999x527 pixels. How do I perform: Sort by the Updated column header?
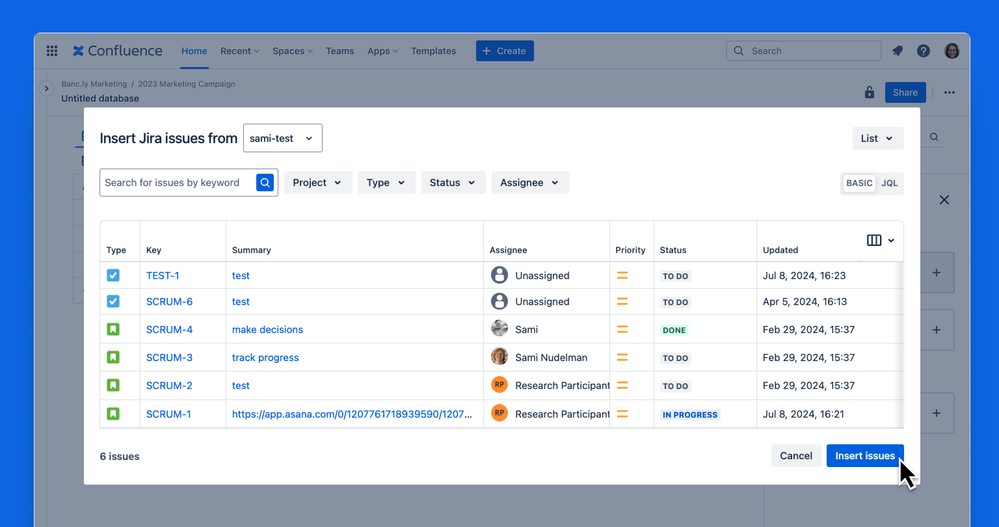[x=780, y=250]
